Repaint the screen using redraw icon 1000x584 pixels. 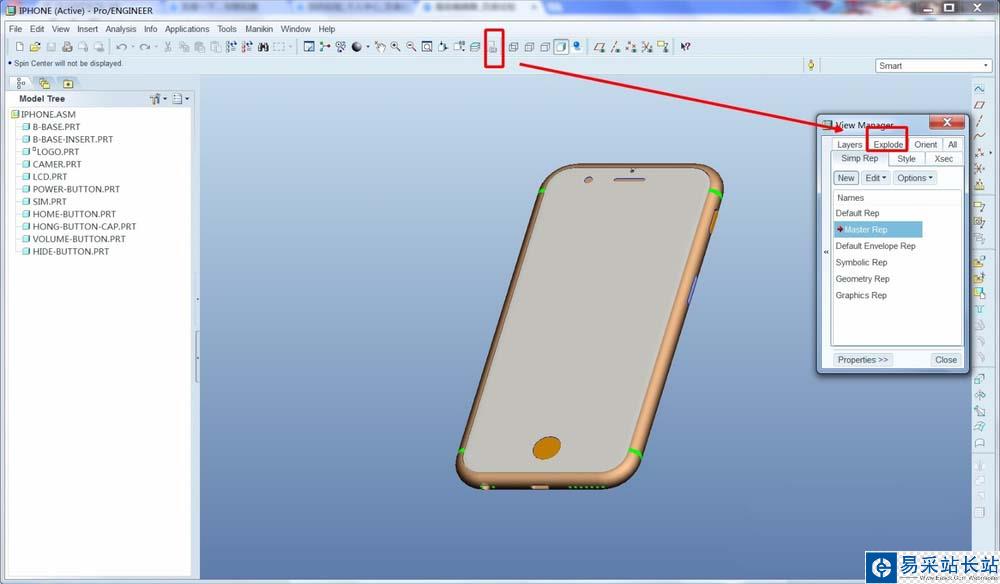(x=309, y=47)
